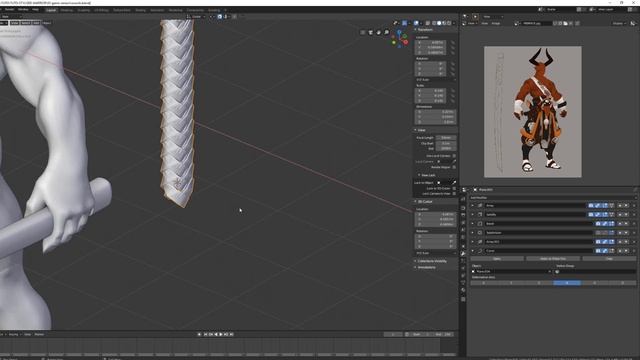Toggle Subdivision modifier viewport display
Screen dimensions: 640x360
(x=605, y=233)
